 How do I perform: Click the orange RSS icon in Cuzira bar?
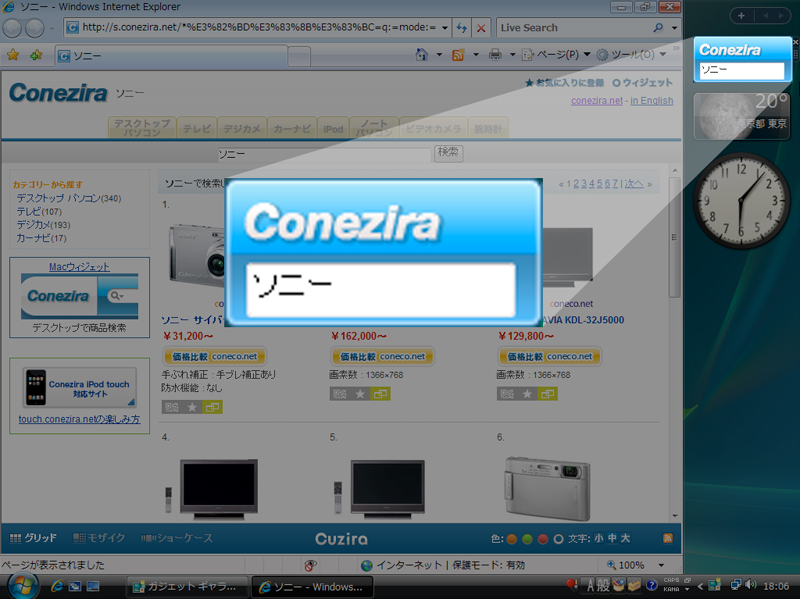click(667, 538)
